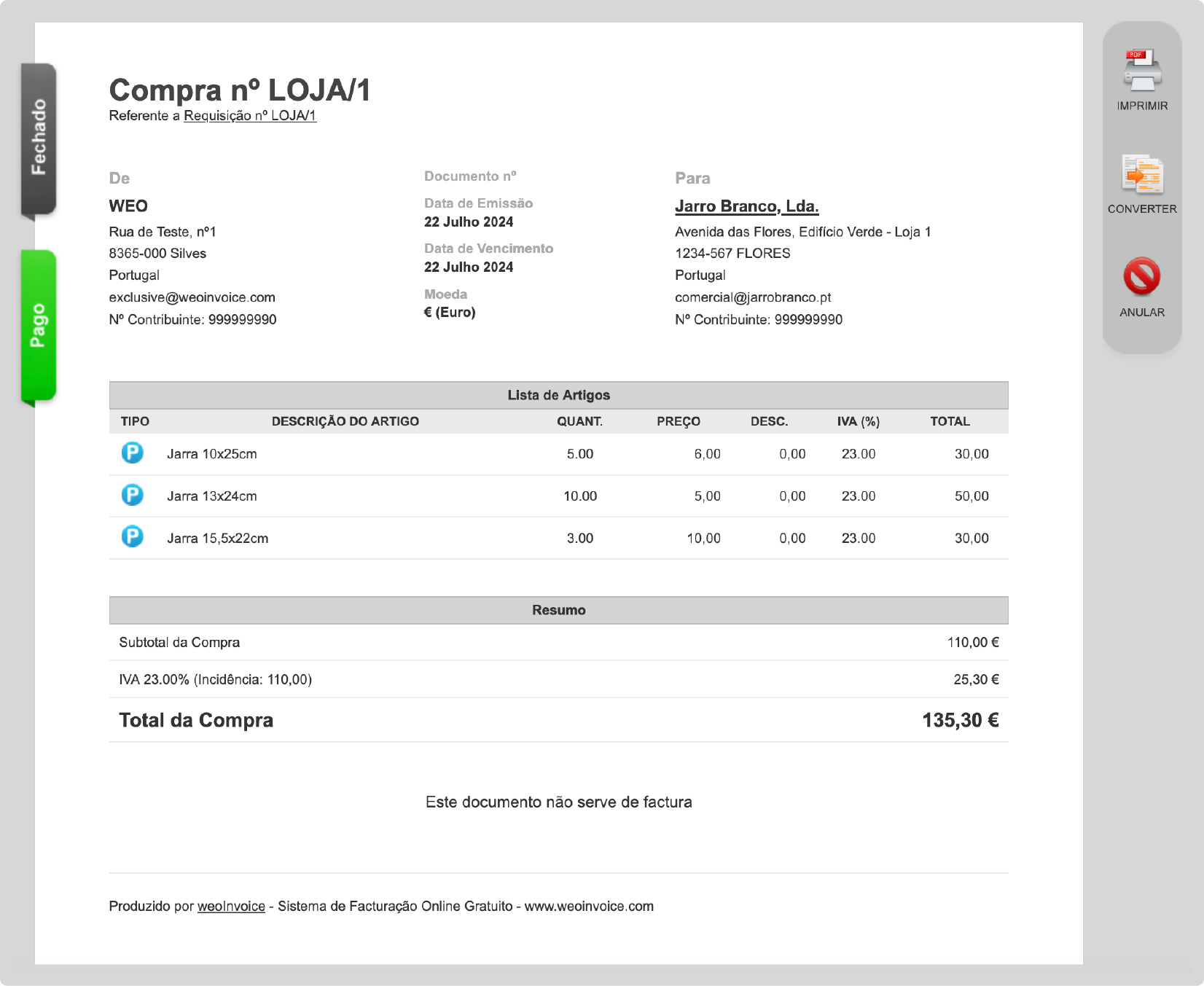The height and width of the screenshot is (986, 1204).
Task: Click the CONVERTER label
Action: 1142,209
